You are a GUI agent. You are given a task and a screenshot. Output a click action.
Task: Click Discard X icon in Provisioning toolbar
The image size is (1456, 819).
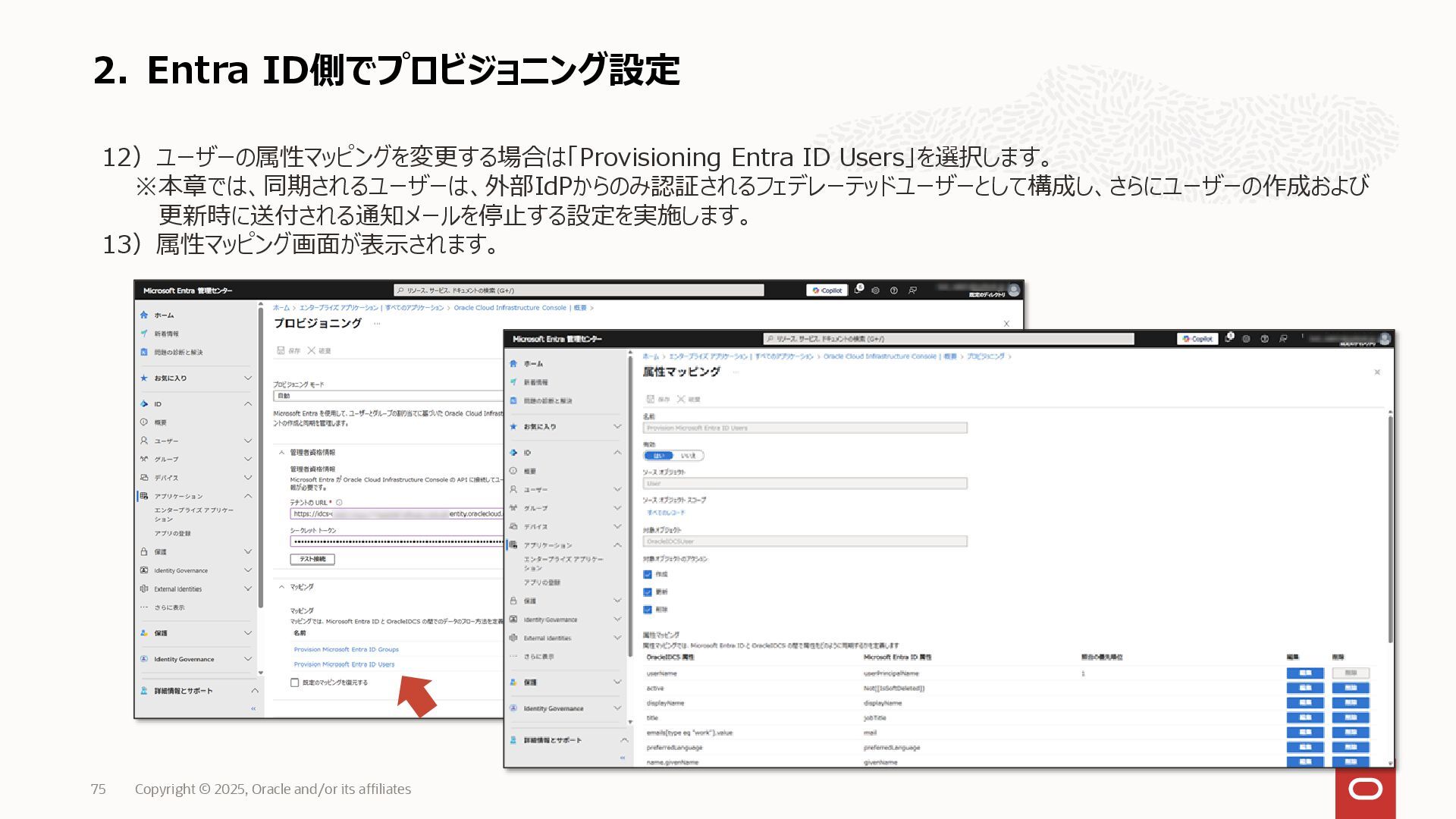[312, 350]
